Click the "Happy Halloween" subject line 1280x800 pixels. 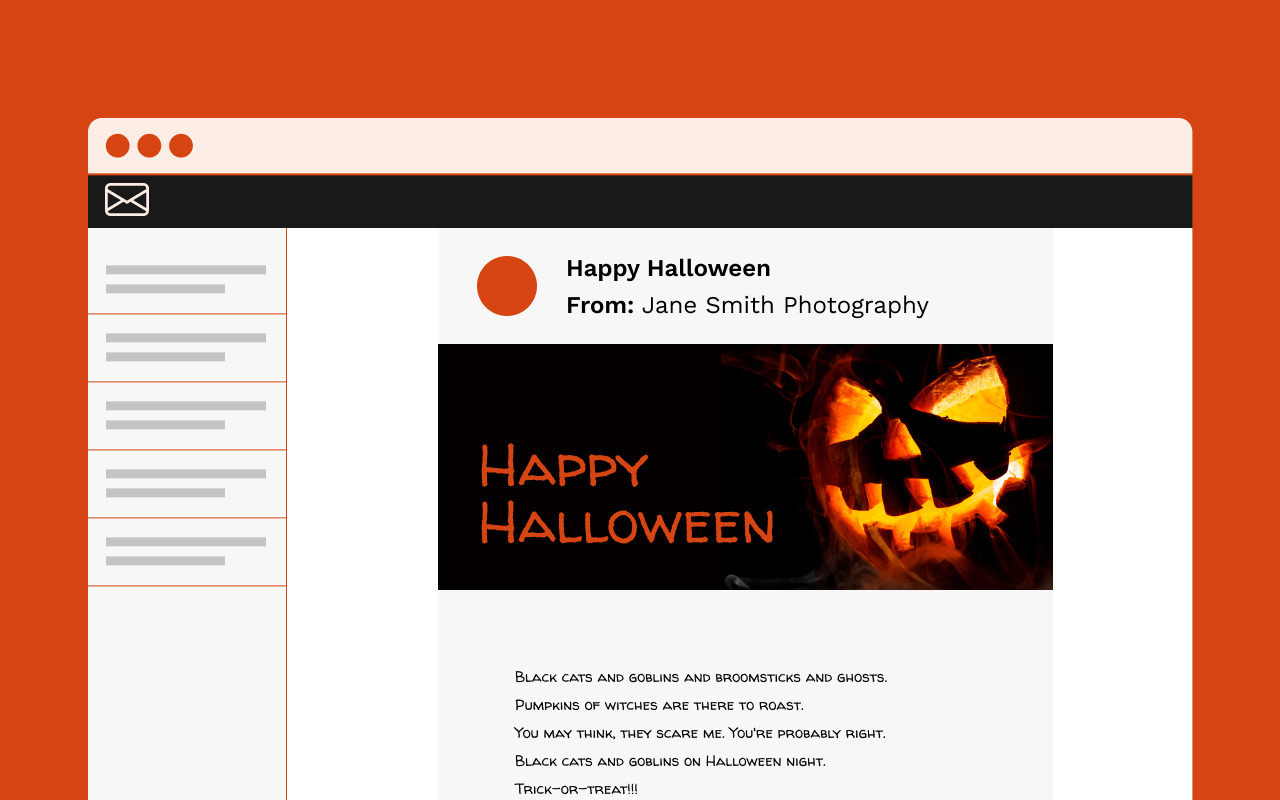[x=668, y=268]
